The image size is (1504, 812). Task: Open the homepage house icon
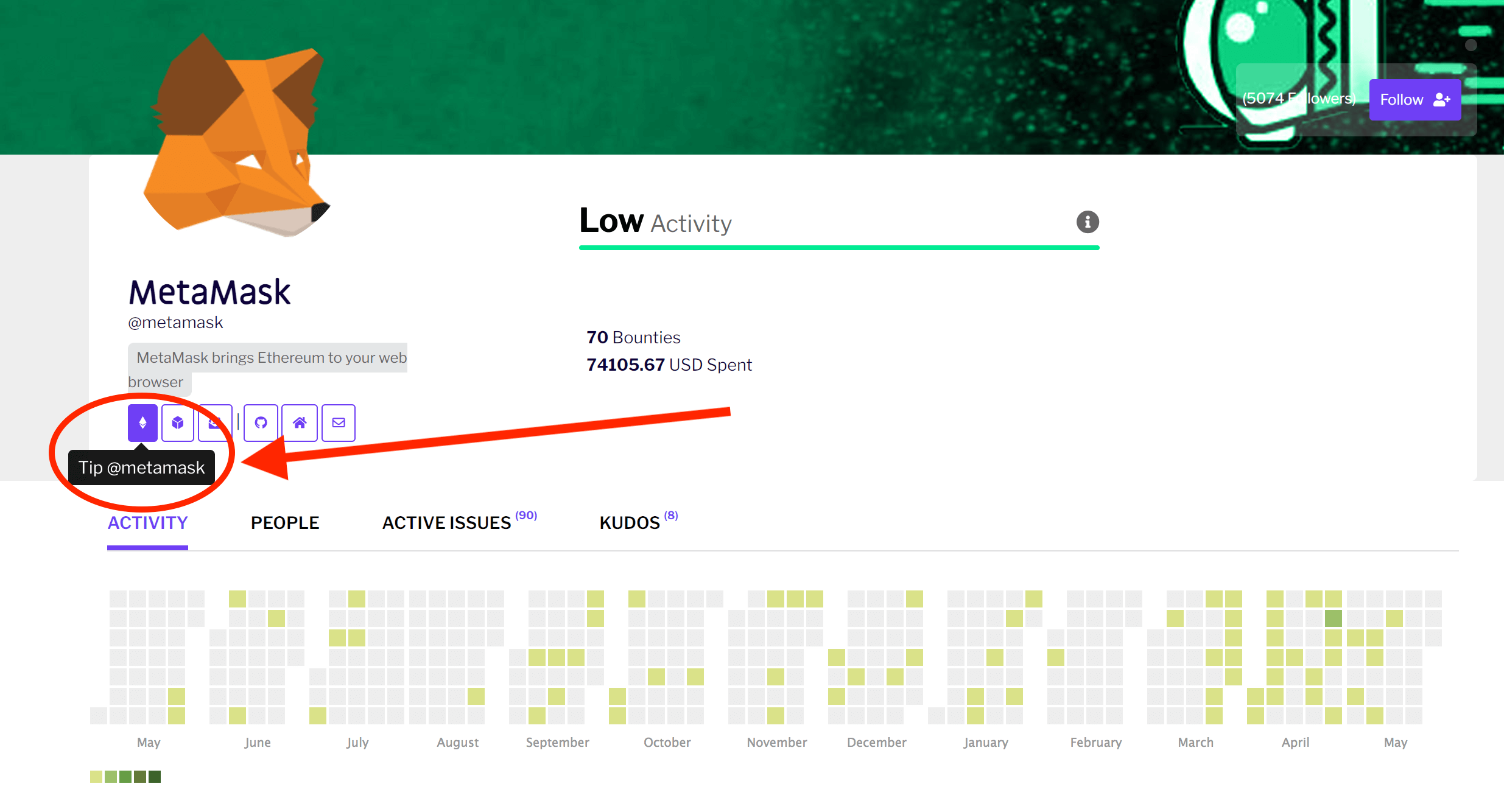[x=300, y=422]
